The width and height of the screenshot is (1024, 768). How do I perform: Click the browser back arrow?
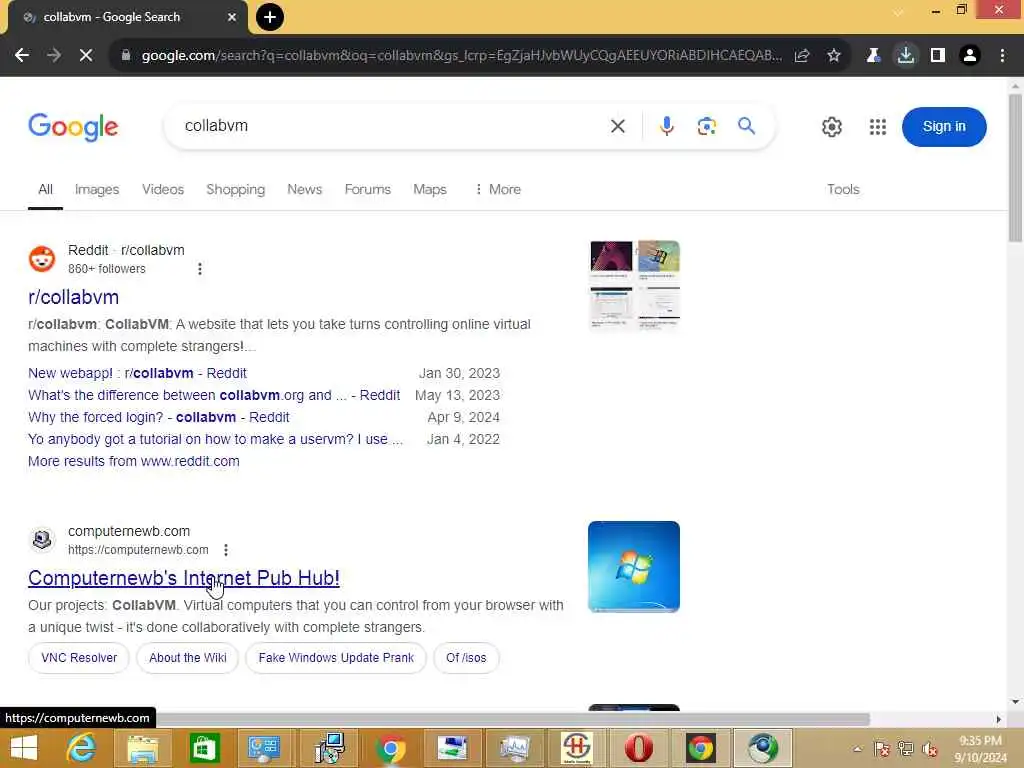coord(22,56)
